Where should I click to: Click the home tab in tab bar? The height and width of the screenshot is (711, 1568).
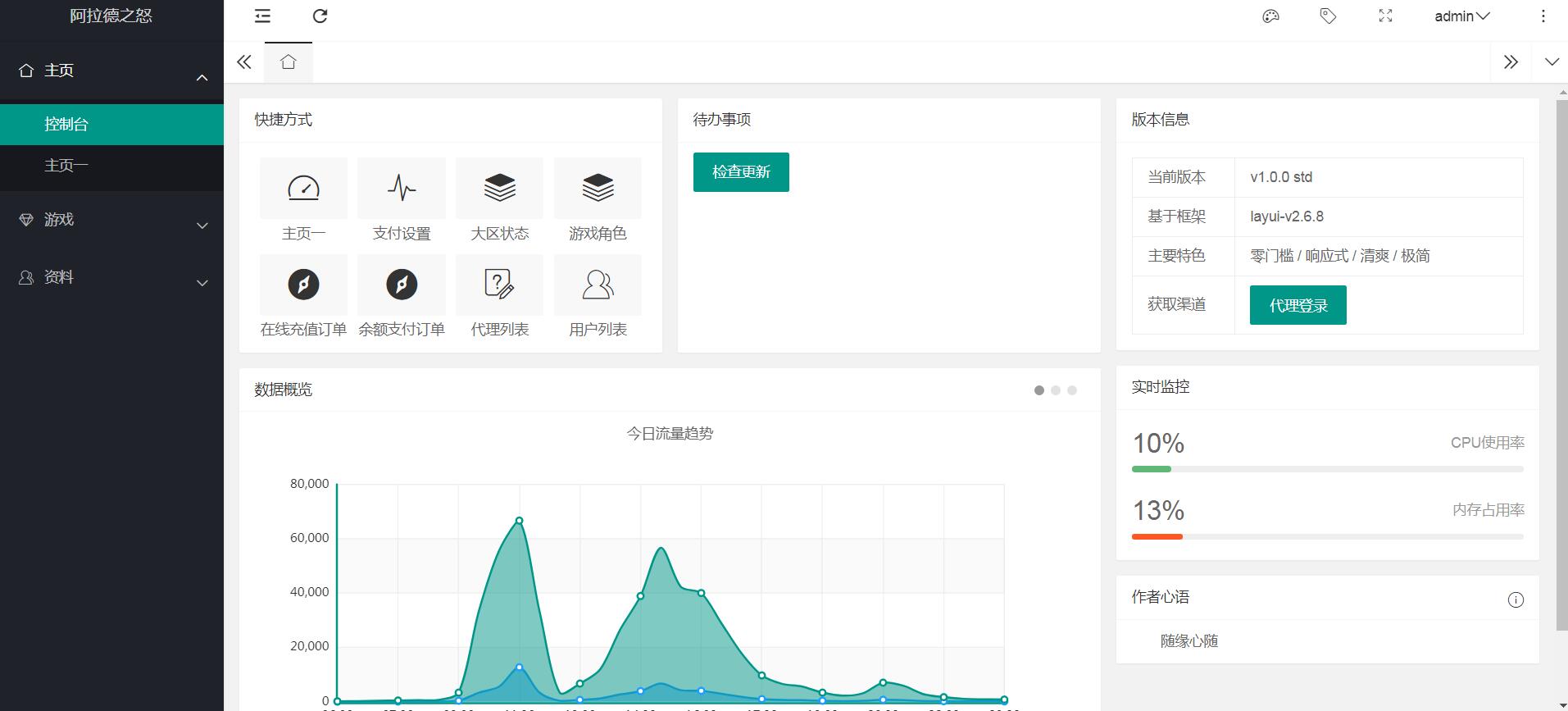pyautogui.click(x=288, y=62)
